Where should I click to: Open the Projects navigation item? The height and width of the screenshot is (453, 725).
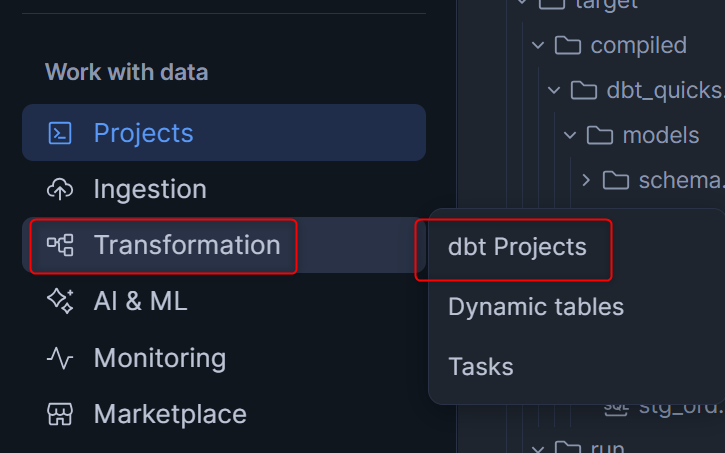143,133
